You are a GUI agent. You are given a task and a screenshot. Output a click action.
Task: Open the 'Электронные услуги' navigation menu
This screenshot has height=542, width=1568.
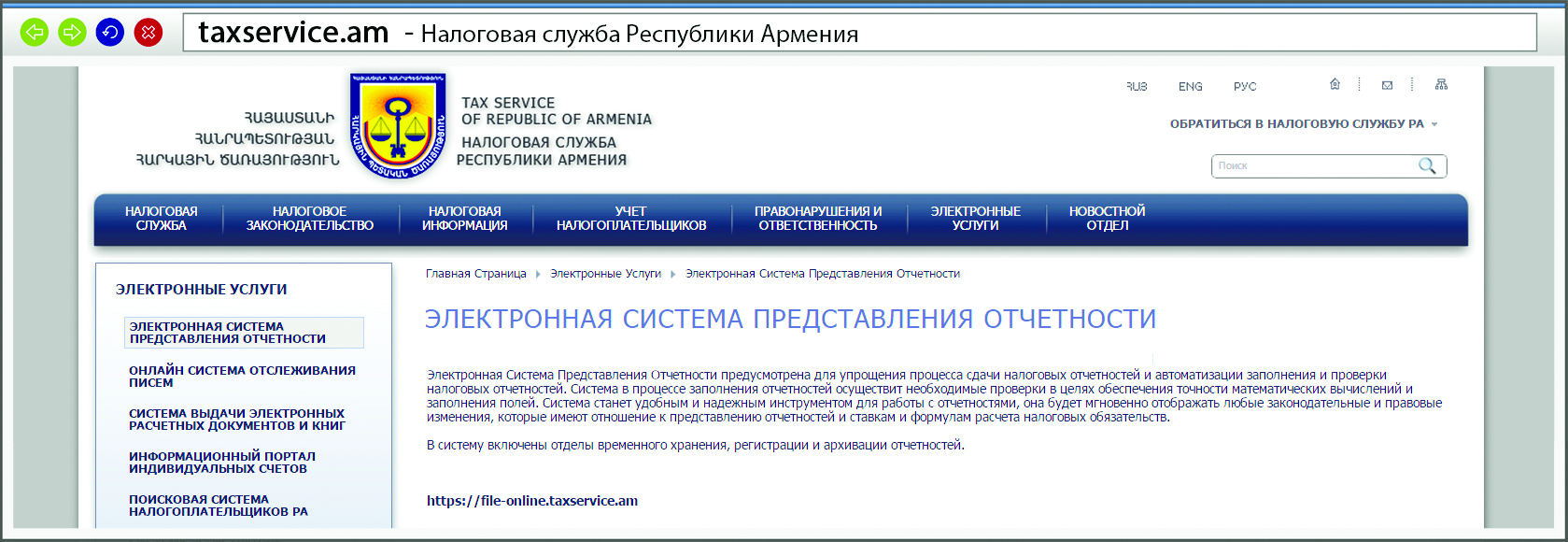click(x=976, y=219)
